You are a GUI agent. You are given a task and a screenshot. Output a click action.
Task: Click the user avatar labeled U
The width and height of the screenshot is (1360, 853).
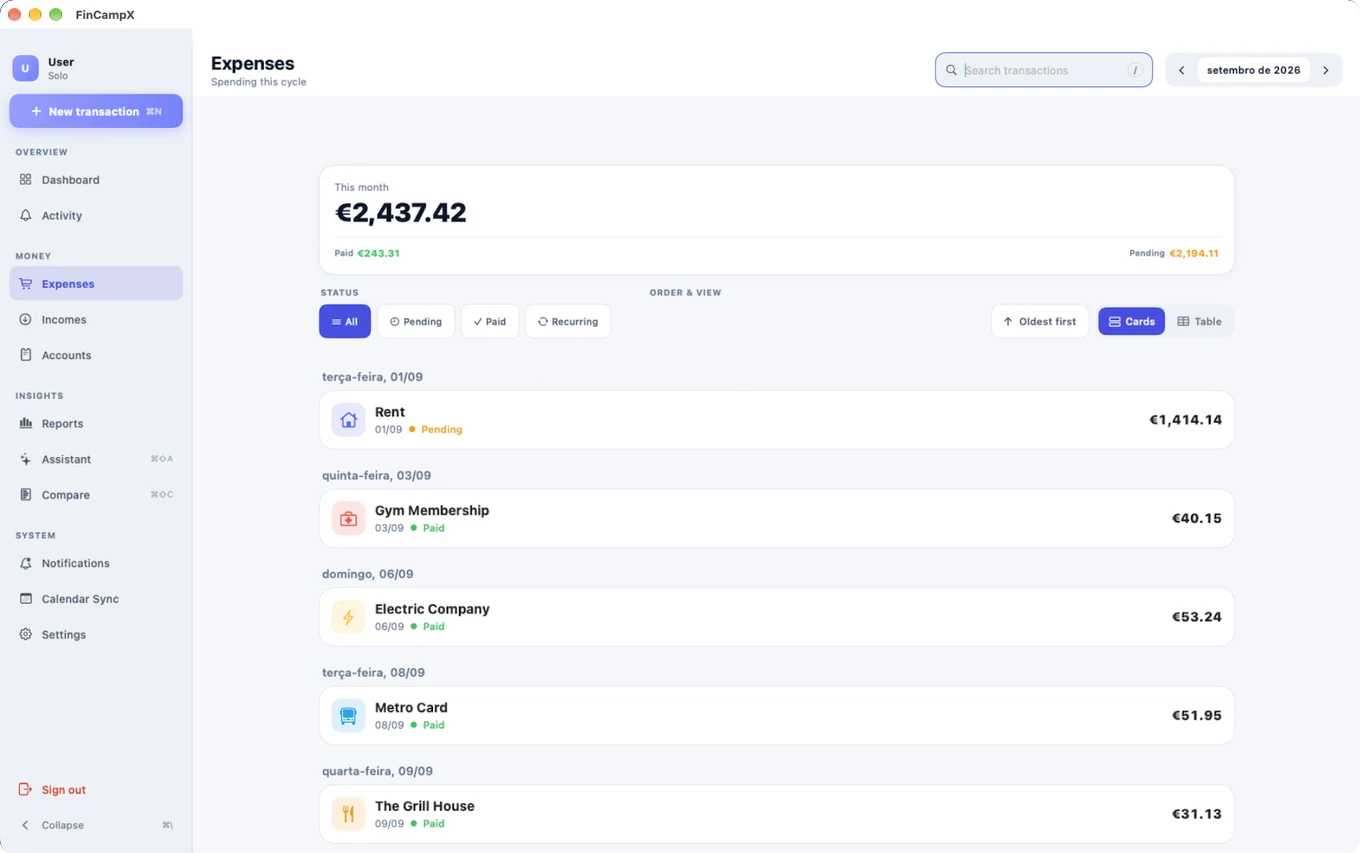(x=25, y=68)
